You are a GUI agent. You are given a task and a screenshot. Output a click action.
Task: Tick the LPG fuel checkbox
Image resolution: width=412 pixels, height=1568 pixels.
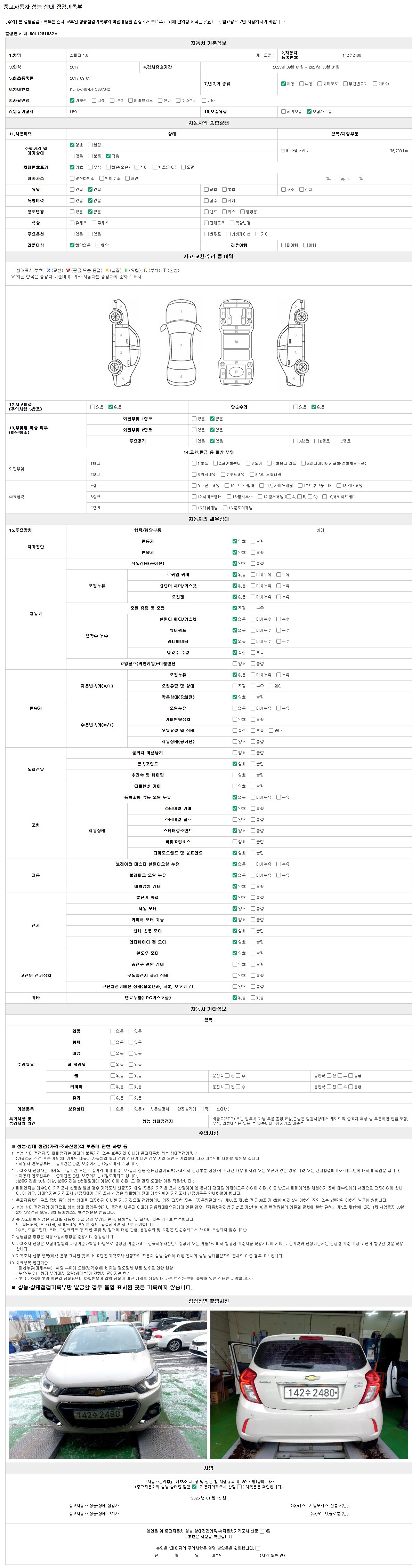[112, 101]
